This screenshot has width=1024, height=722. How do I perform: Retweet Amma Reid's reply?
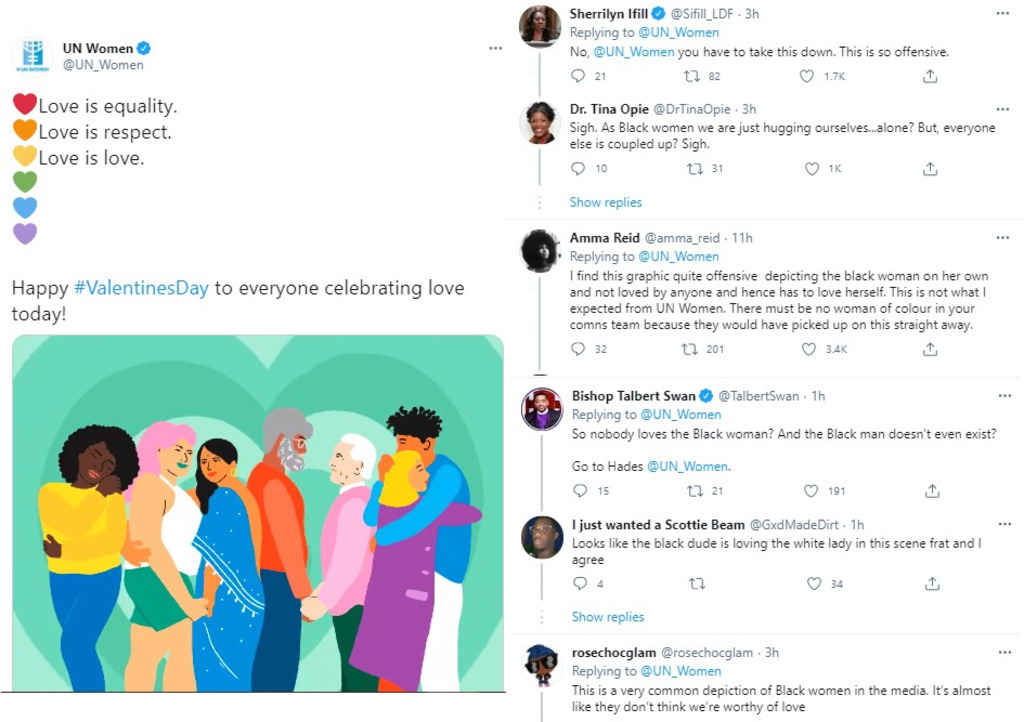pos(691,349)
